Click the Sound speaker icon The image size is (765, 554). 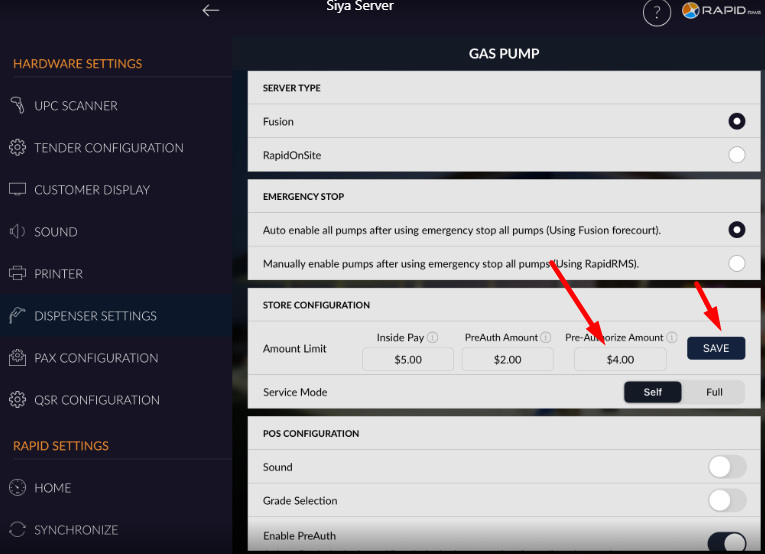(17, 232)
